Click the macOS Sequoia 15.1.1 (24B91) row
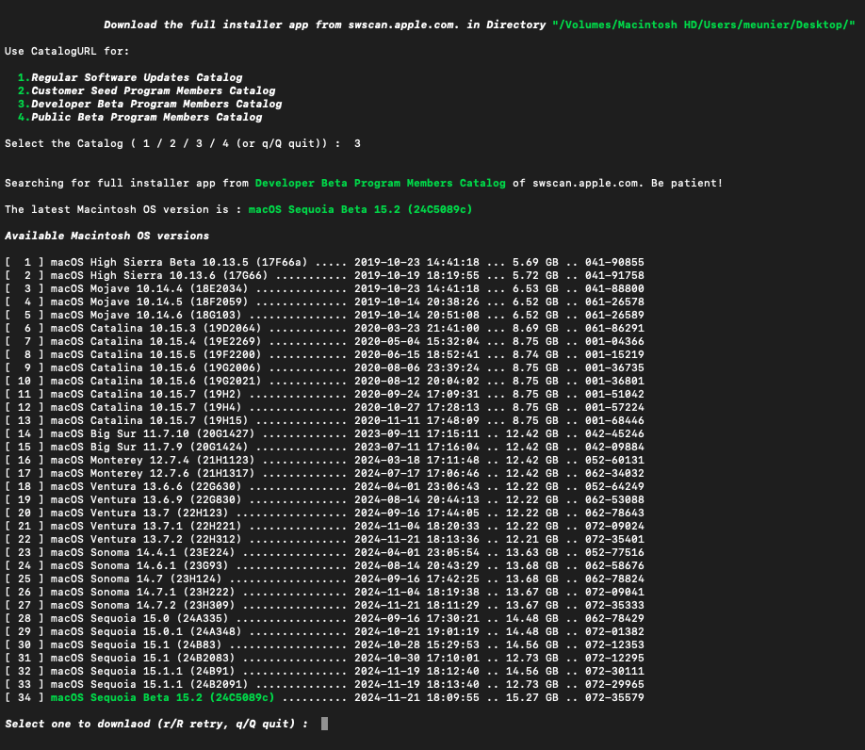Viewport: 865px width, 750px height. 324,672
